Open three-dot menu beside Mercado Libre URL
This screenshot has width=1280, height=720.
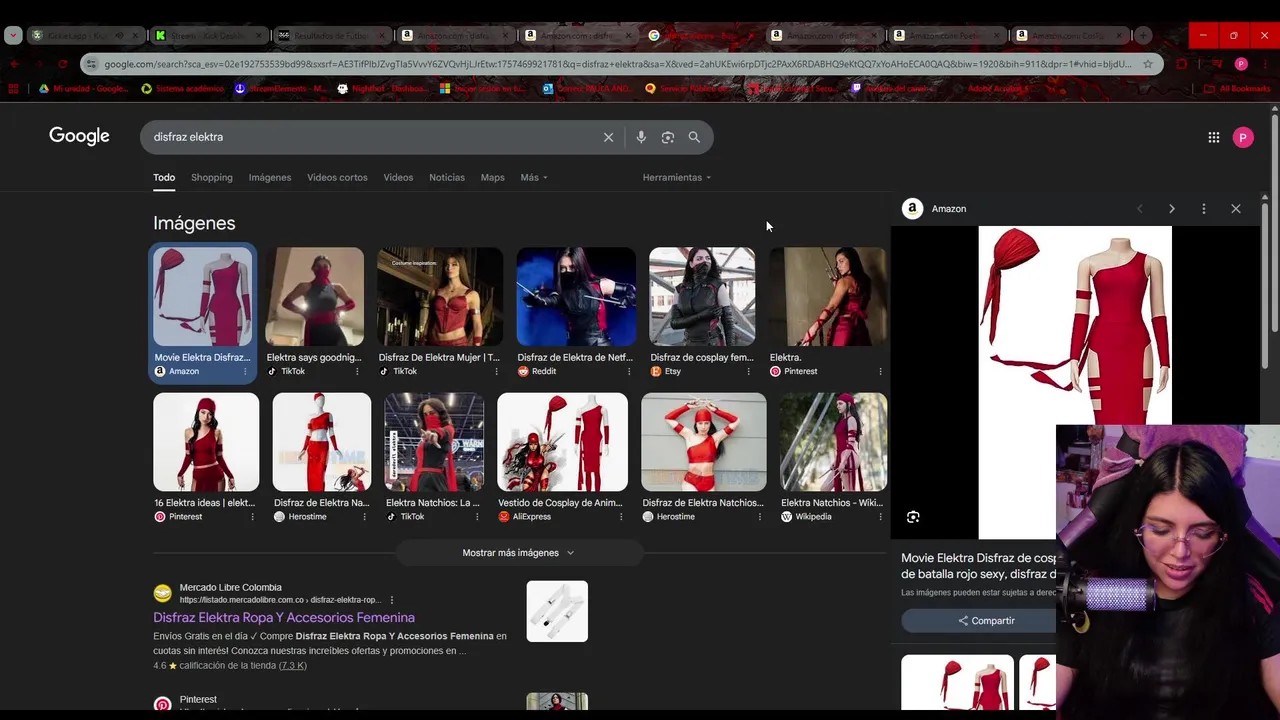tap(392, 600)
